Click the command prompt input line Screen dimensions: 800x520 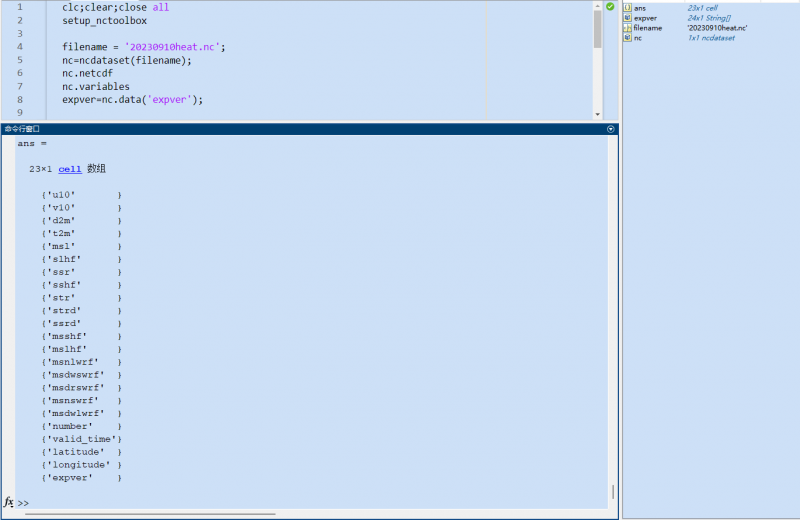(300, 502)
